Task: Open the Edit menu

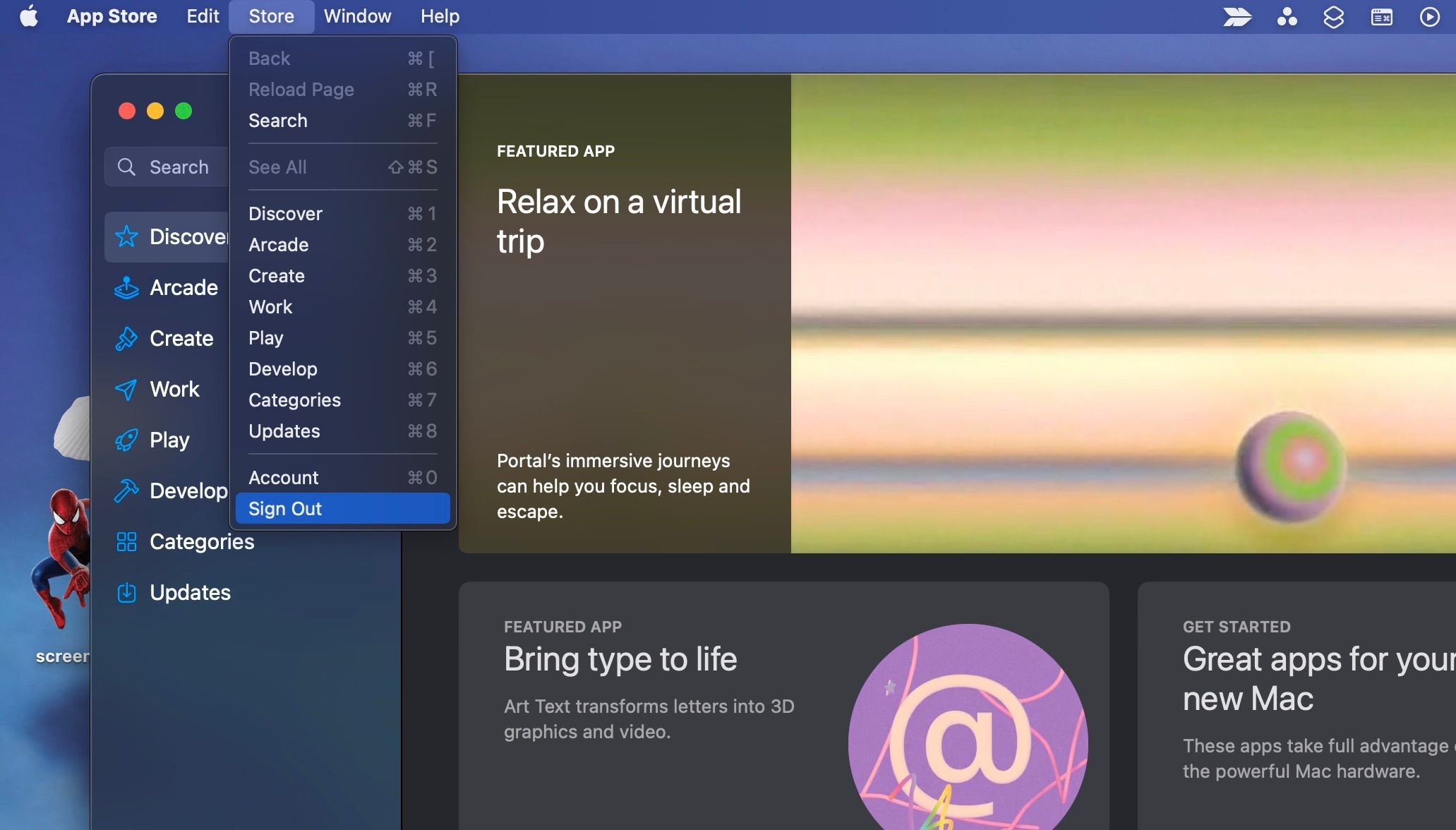Action: click(203, 16)
